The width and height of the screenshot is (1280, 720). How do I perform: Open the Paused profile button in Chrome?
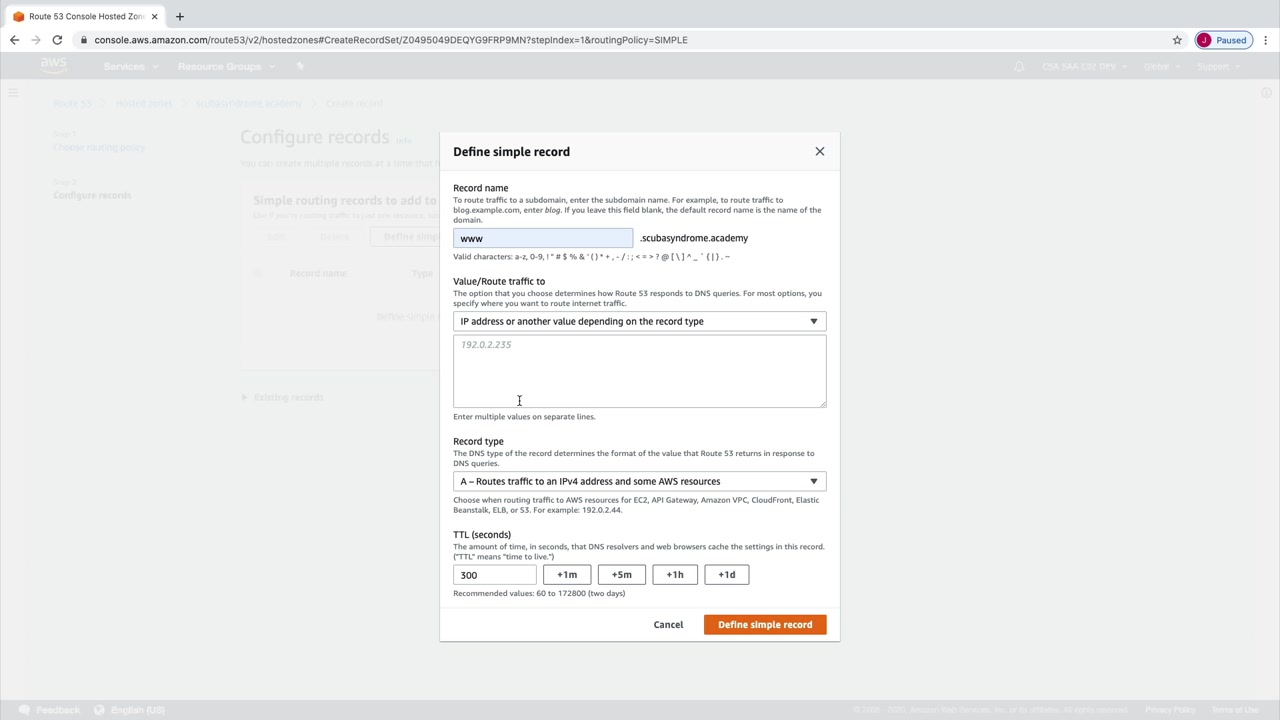(1223, 40)
